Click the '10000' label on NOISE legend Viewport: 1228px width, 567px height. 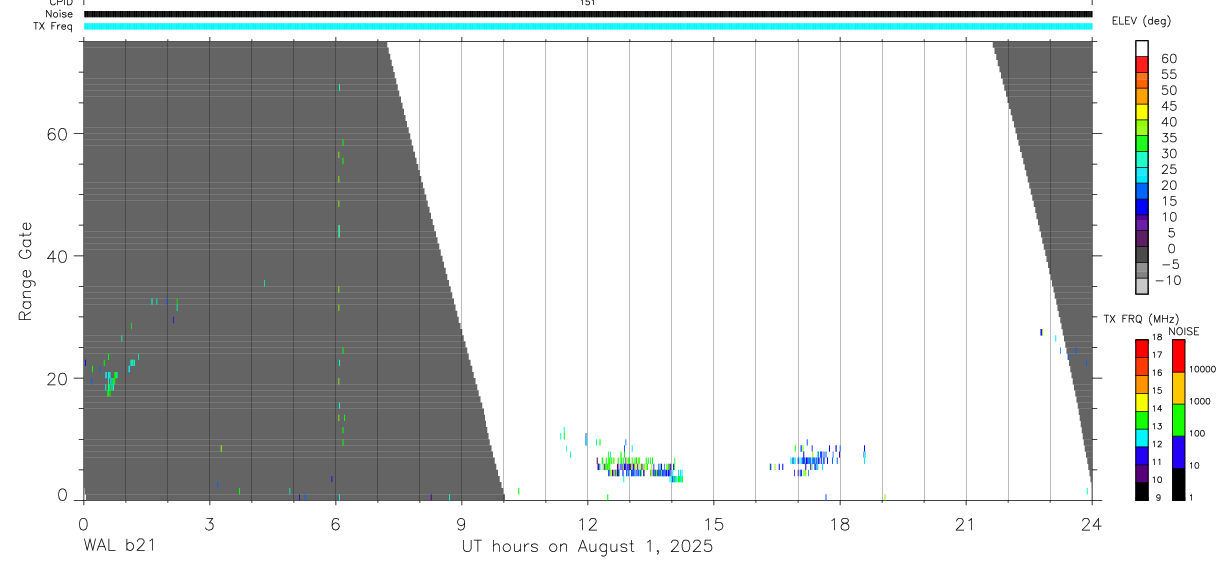(x=1202, y=370)
